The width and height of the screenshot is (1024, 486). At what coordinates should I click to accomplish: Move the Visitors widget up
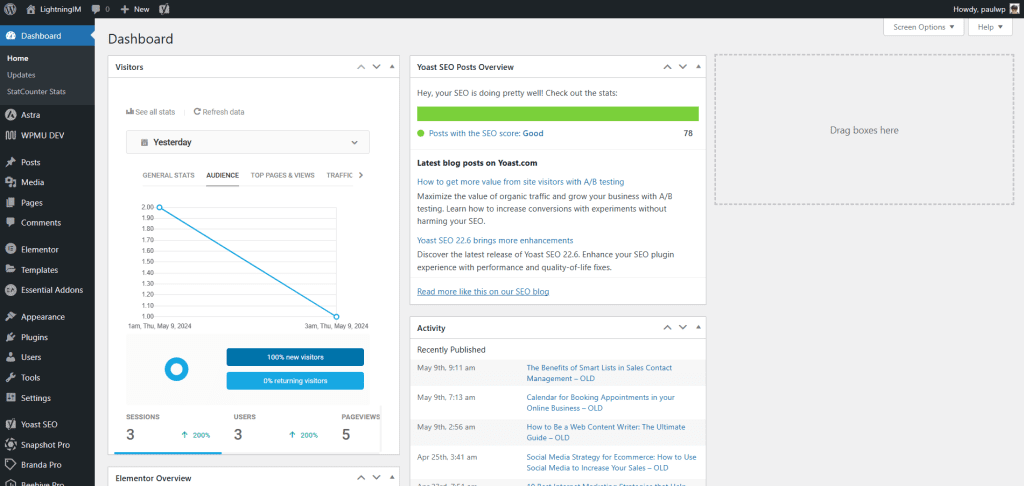[360, 67]
